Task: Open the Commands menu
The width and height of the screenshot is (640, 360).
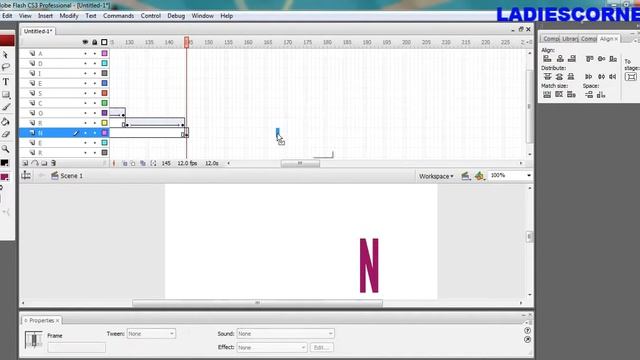Action: (118, 16)
